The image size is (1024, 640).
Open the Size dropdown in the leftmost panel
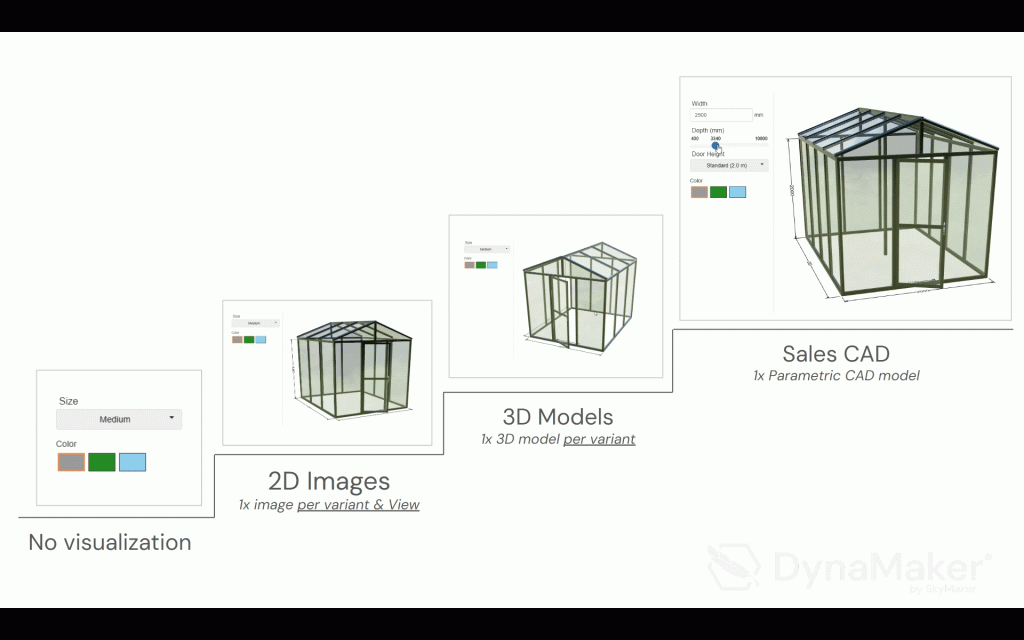[118, 419]
